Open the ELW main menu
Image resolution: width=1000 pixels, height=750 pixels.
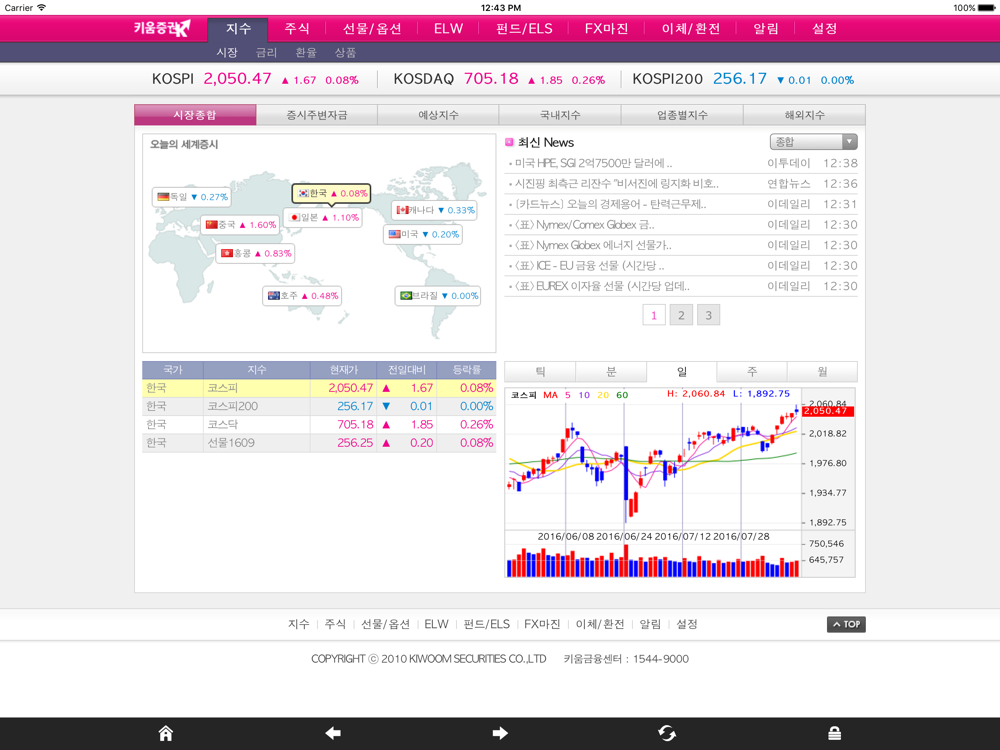click(x=448, y=29)
